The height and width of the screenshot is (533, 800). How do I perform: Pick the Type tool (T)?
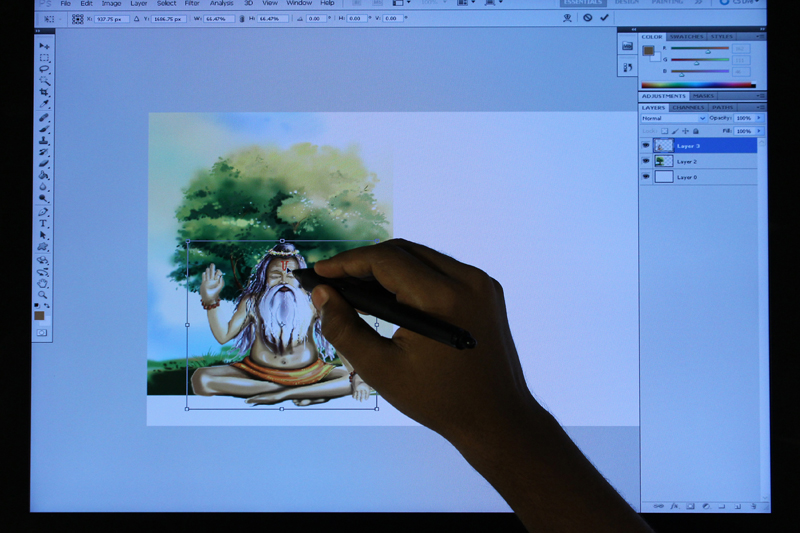(x=44, y=223)
